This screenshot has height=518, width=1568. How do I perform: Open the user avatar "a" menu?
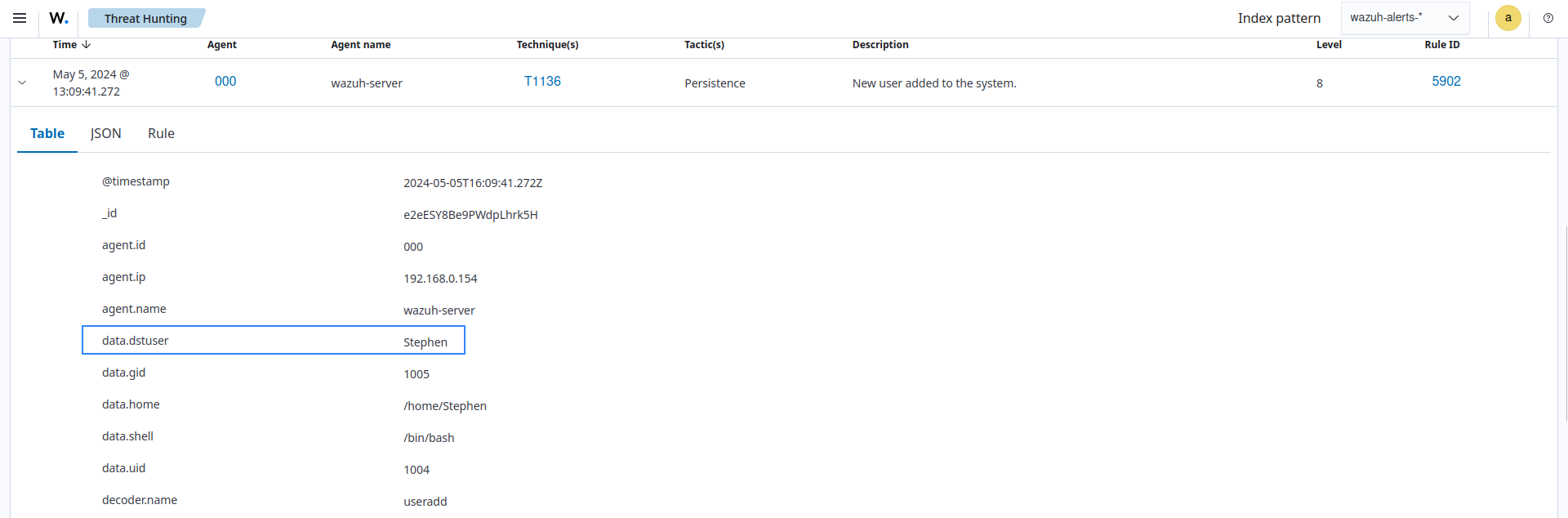pyautogui.click(x=1508, y=18)
